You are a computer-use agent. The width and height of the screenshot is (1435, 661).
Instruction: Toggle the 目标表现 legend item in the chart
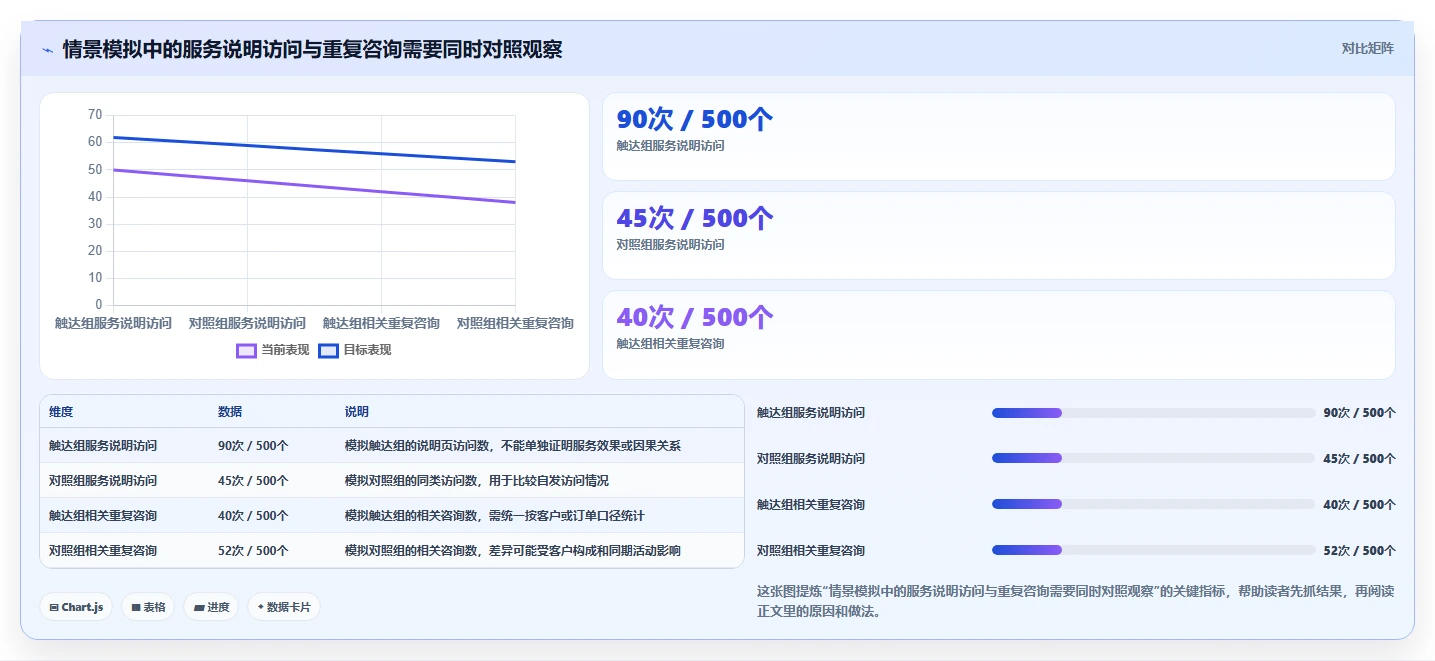coord(355,350)
